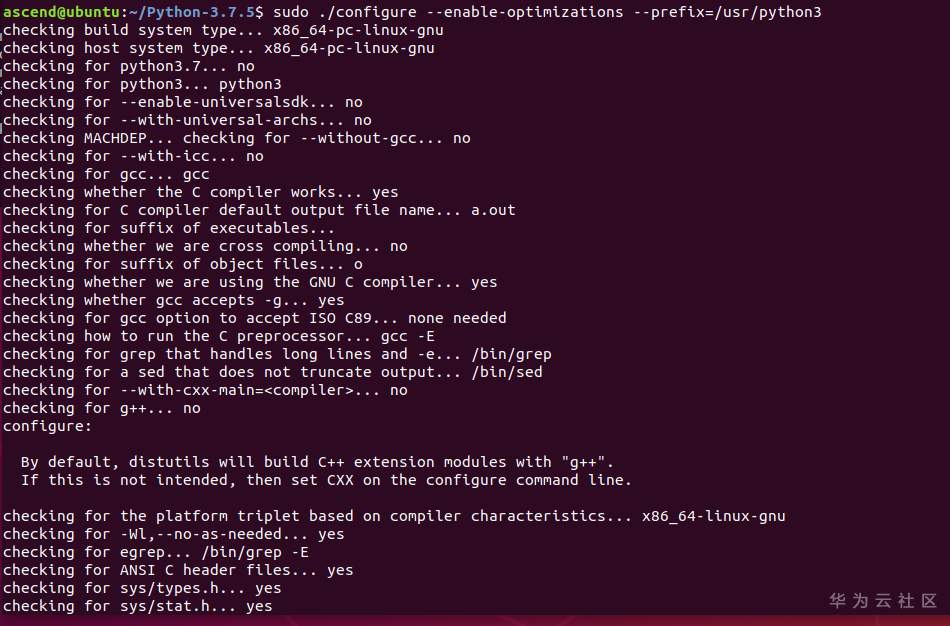Click the distutils C++ extension warning line
This screenshot has height=626, width=950.
click(317, 462)
